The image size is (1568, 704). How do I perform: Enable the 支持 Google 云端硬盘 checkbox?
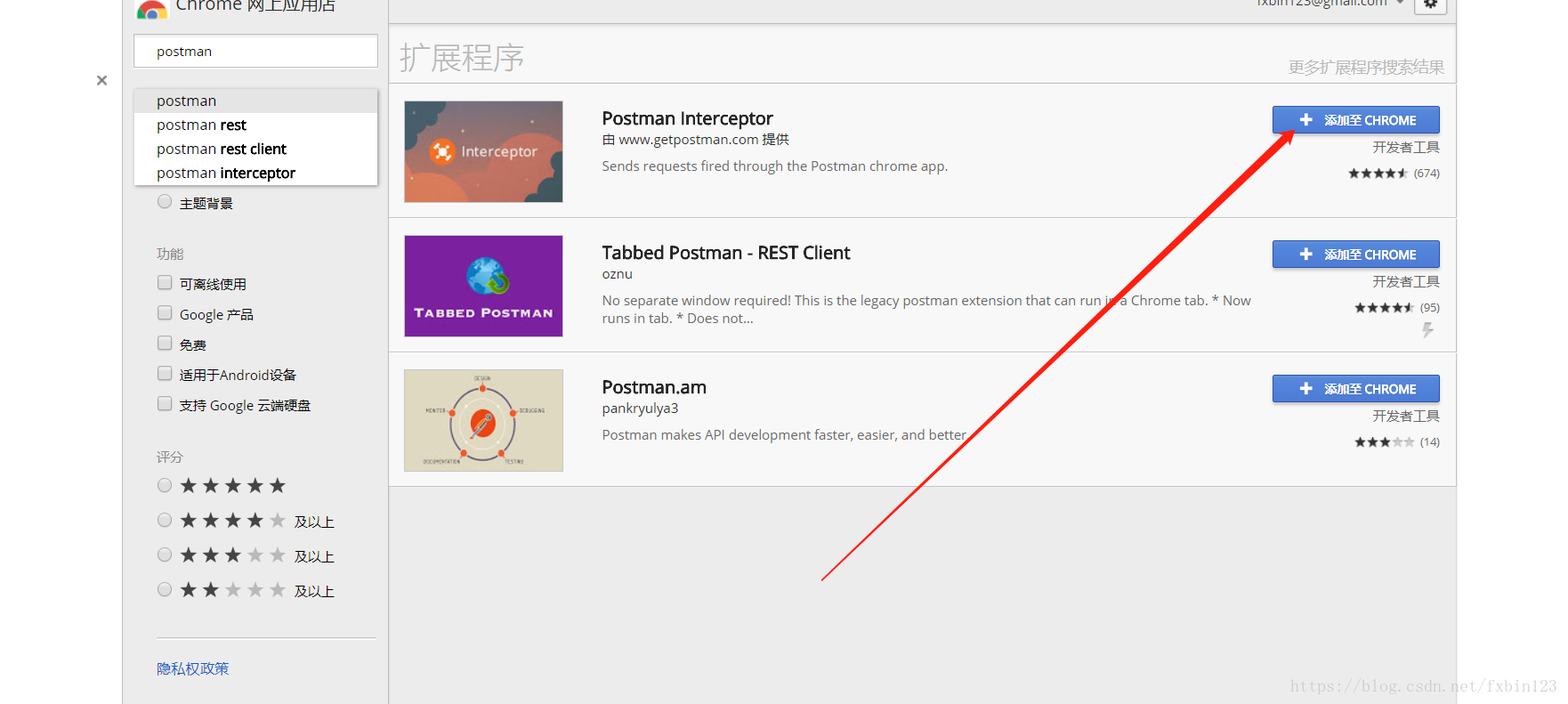pyautogui.click(x=165, y=404)
